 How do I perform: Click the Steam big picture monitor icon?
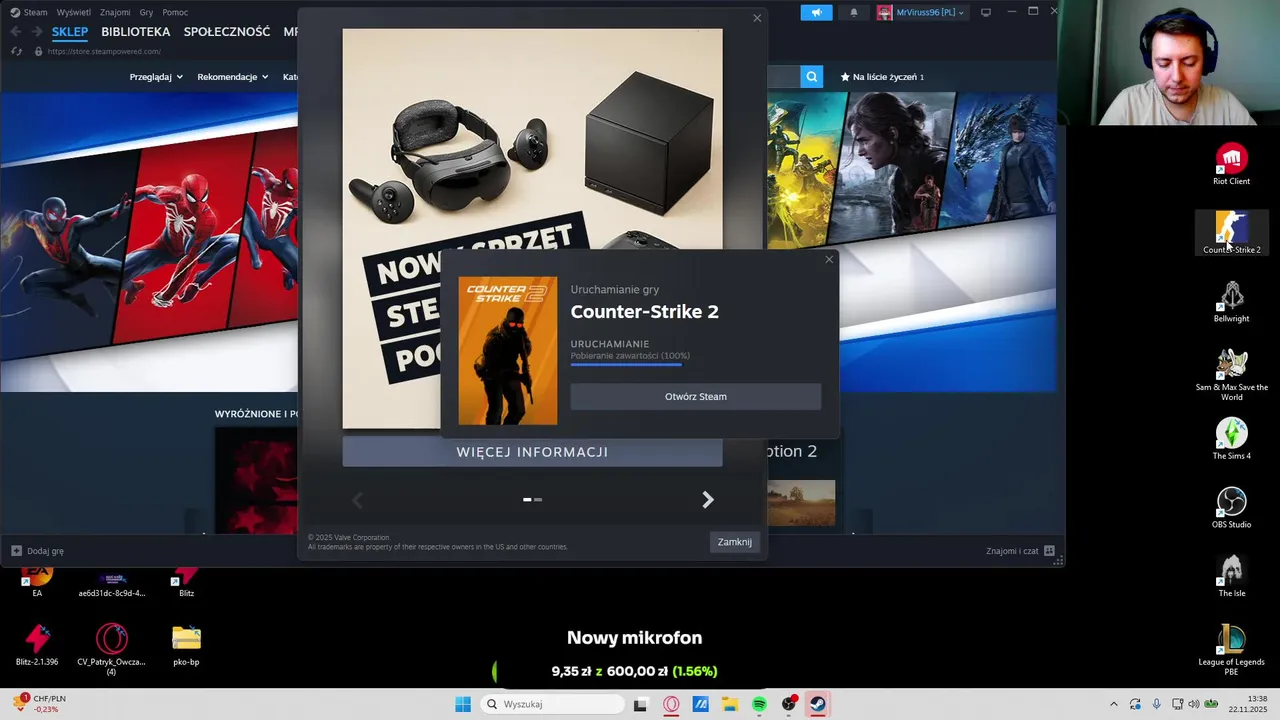[985, 12]
